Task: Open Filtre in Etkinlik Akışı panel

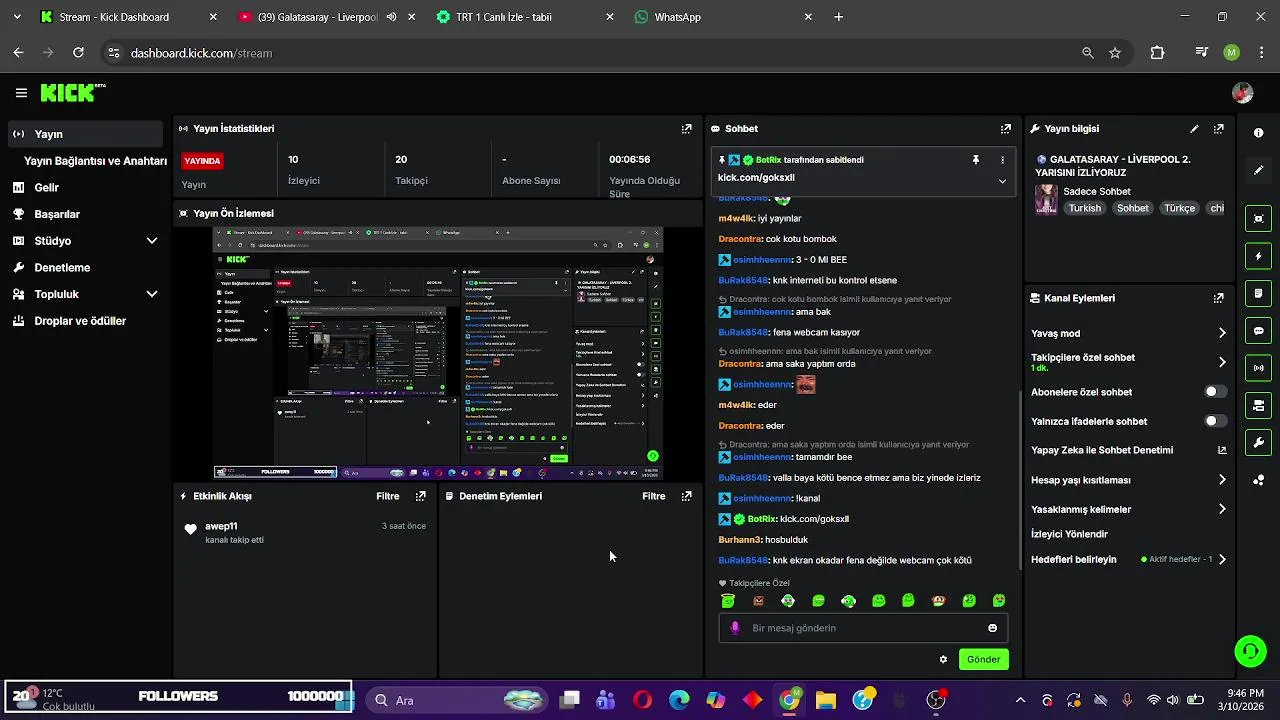Action: (x=388, y=496)
